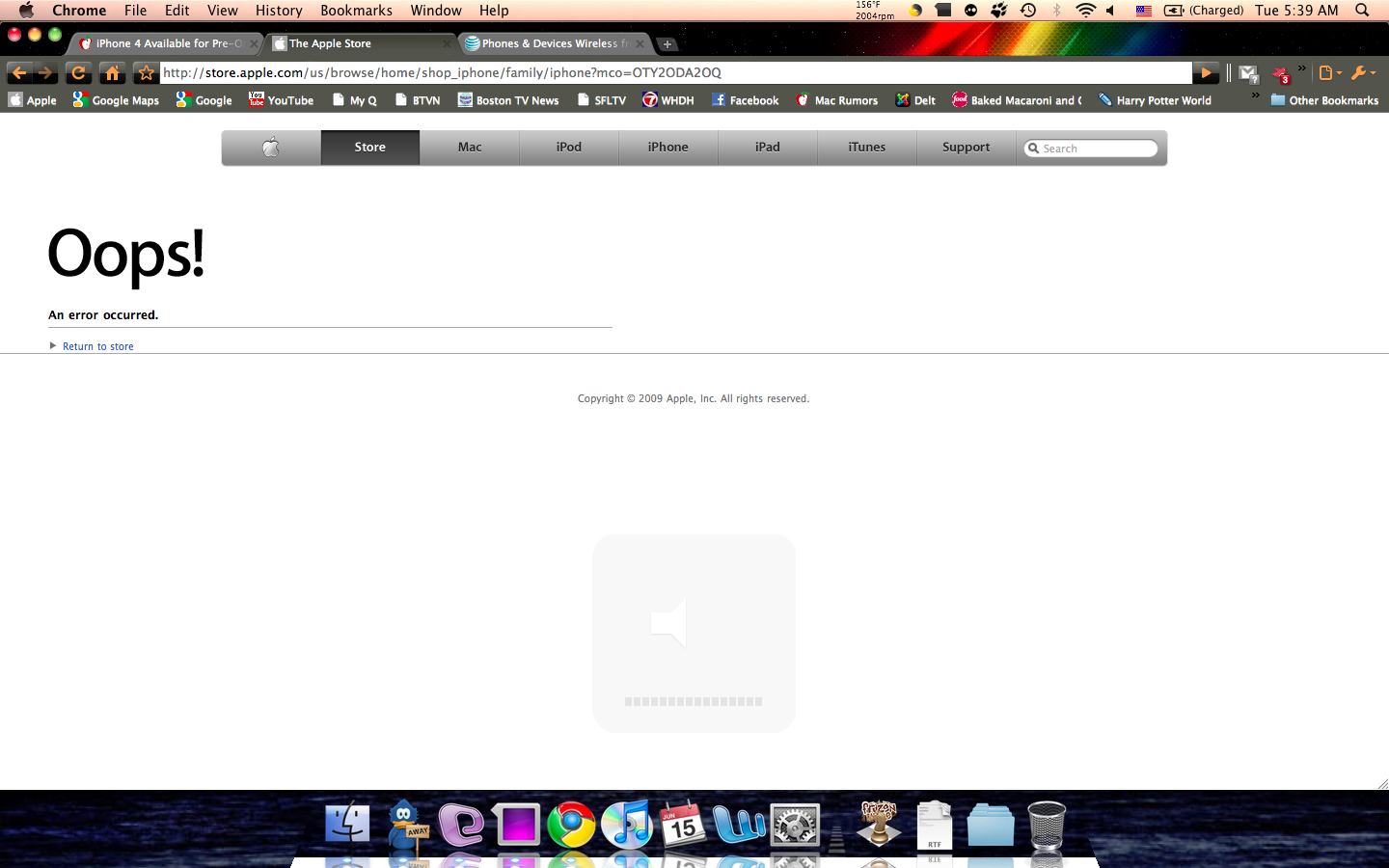Open the Window menu
Viewport: 1389px width, 868px height.
pyautogui.click(x=436, y=11)
